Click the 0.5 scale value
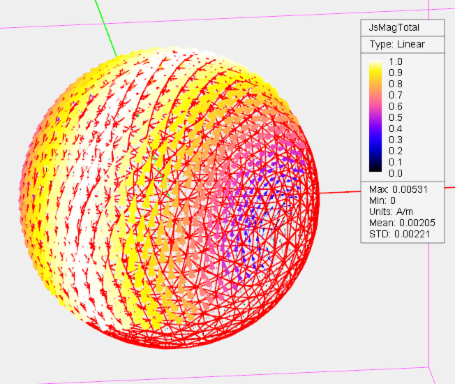 click(x=395, y=118)
